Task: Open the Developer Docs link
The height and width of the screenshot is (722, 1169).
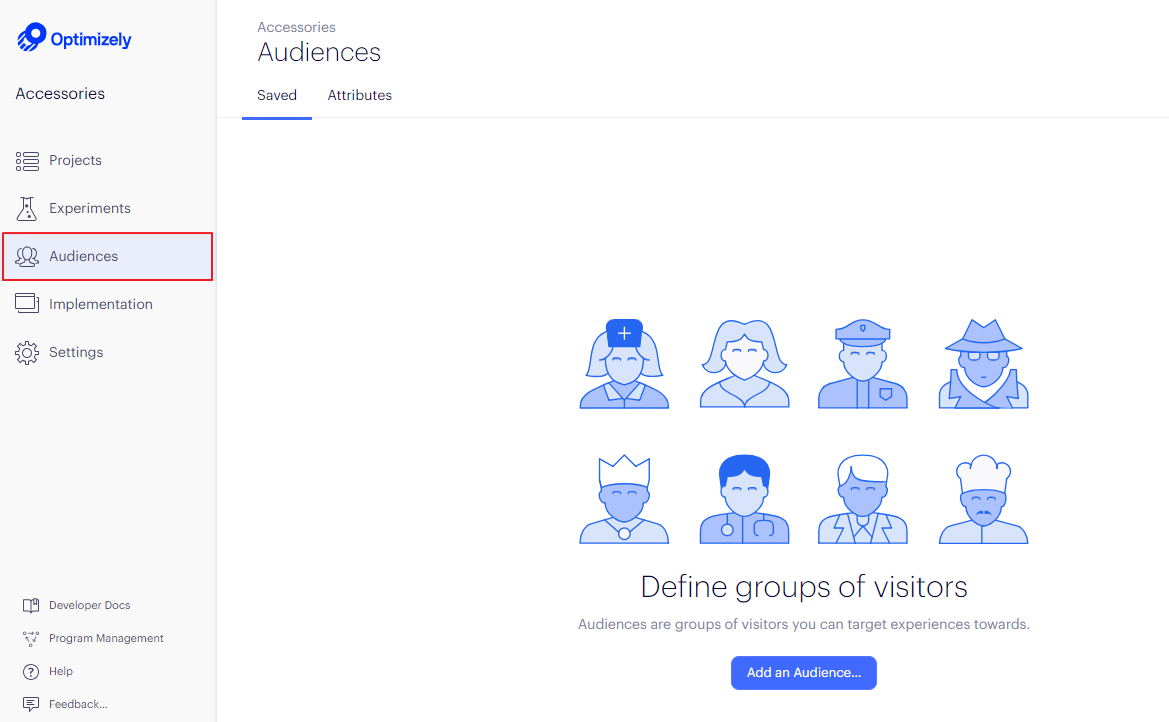Action: click(89, 606)
